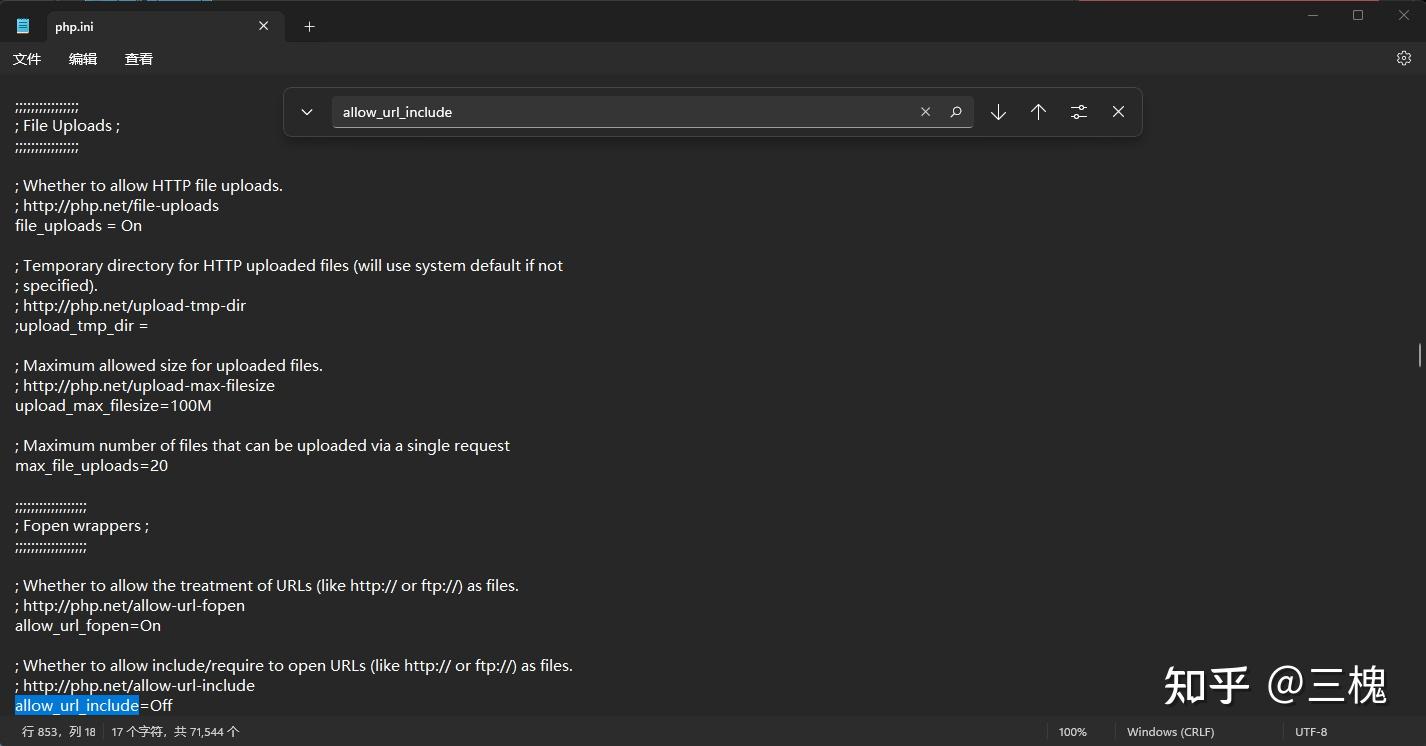Click UTF-8 encoding indicator

(1311, 732)
